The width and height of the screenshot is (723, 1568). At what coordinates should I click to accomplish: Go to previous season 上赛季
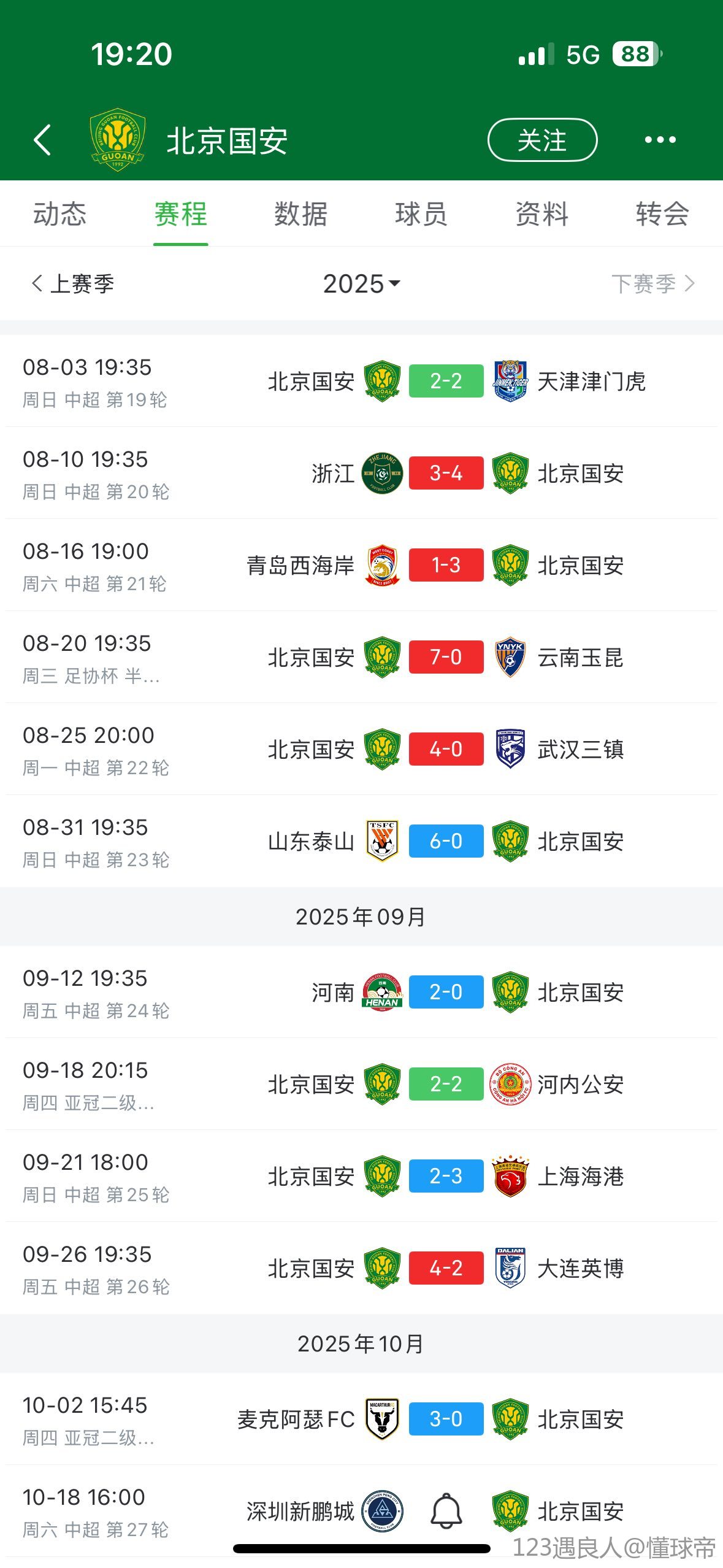click(x=73, y=283)
